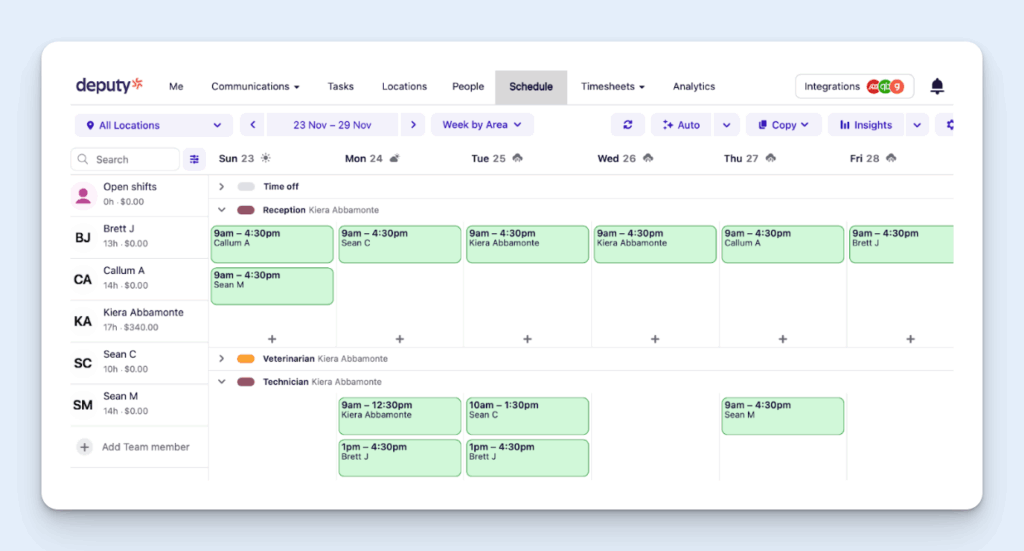Click the SC avatar for Sean C

pyautogui.click(x=83, y=363)
